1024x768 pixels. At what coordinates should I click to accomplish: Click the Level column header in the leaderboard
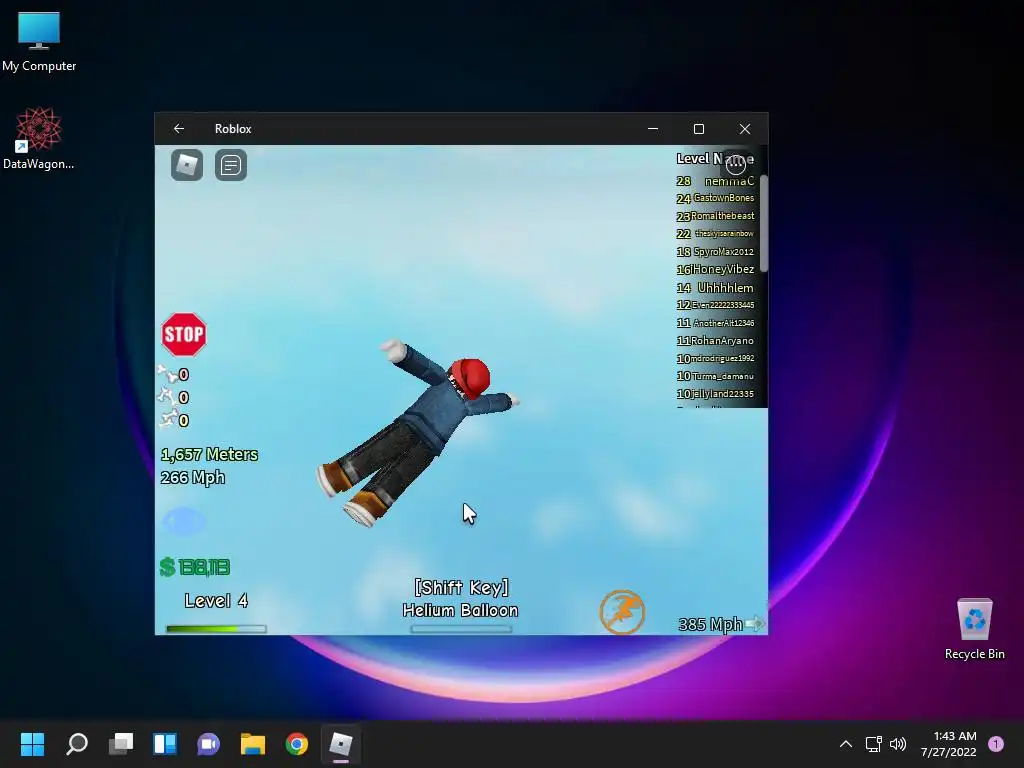pos(692,158)
